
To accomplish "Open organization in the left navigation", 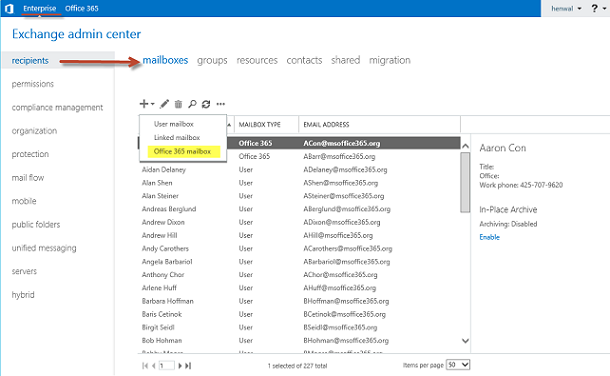I will (34, 131).
